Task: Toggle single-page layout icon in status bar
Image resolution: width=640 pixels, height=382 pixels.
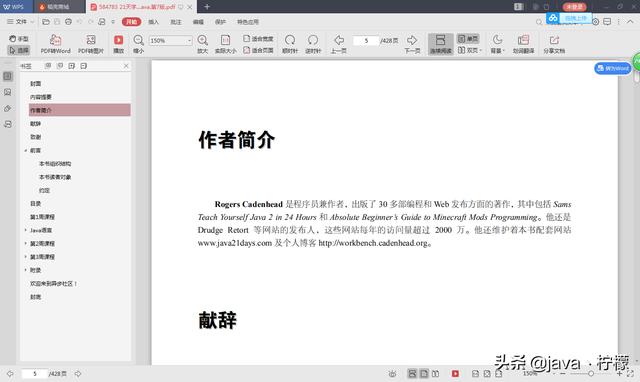Action: coord(424,373)
